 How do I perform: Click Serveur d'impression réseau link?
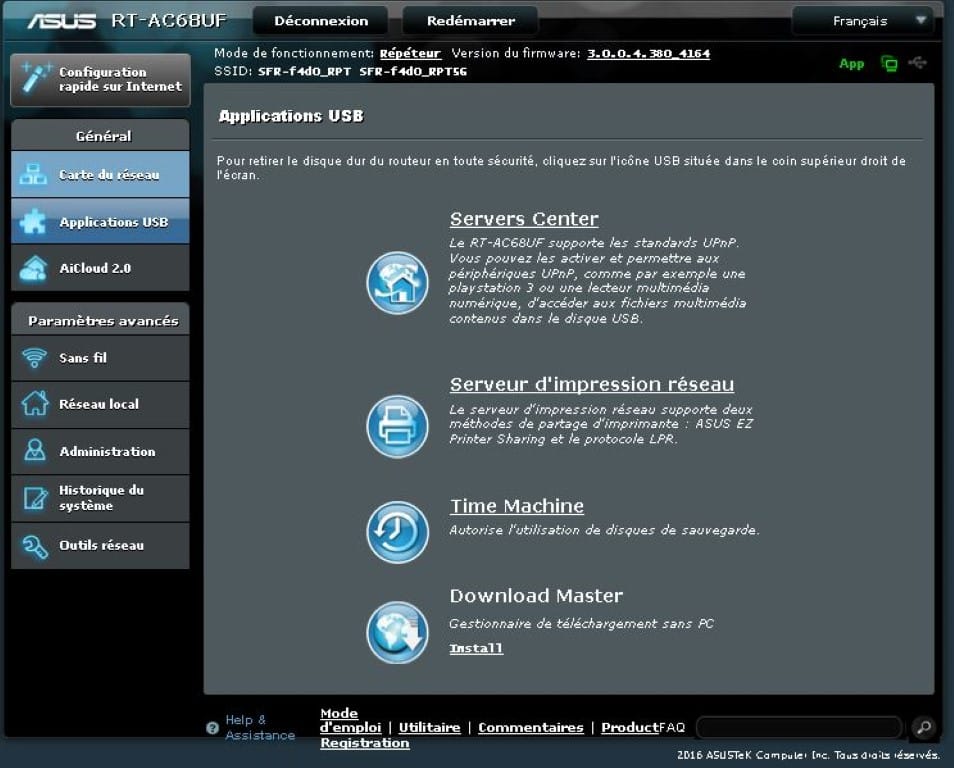(591, 385)
